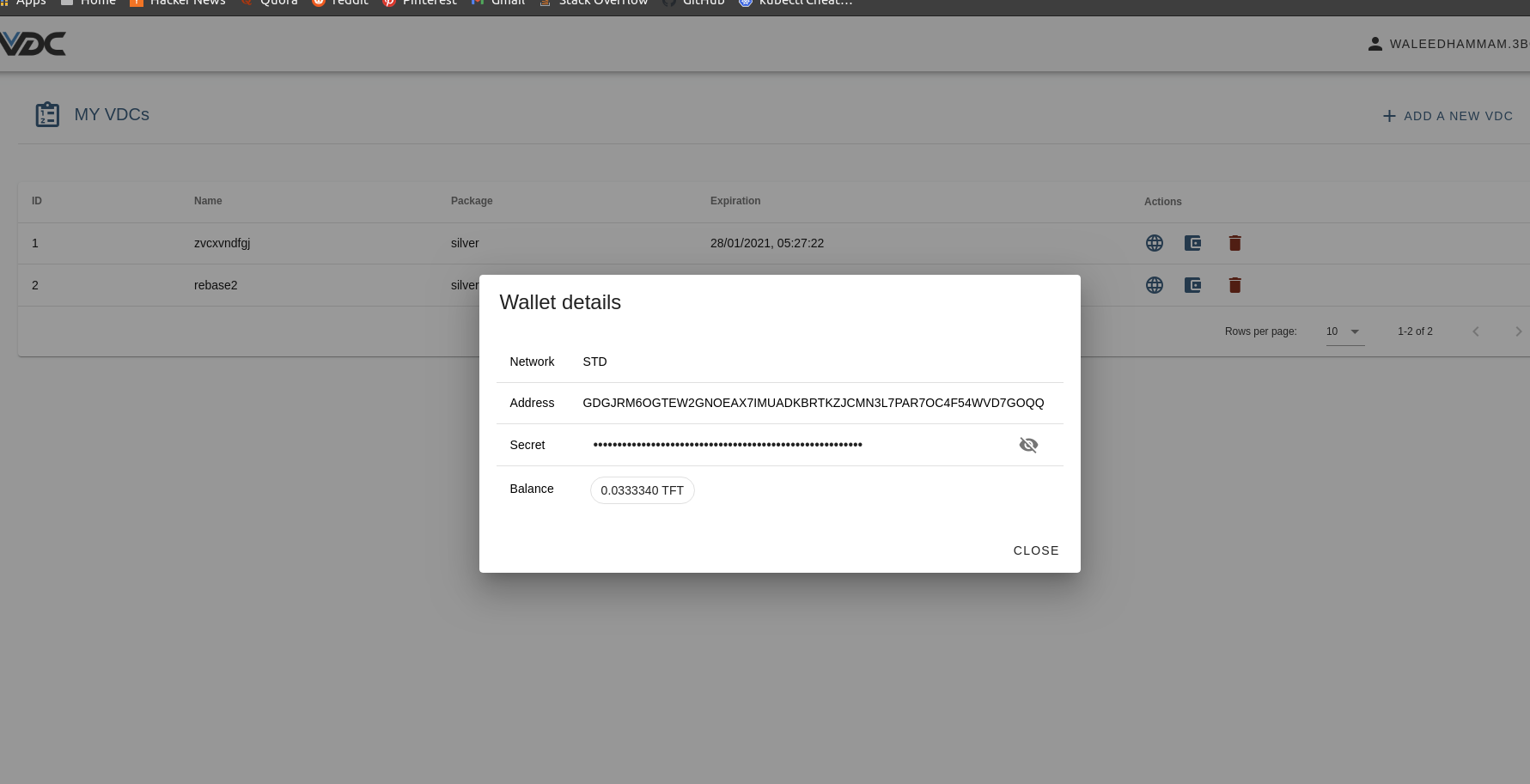Open wallet for rebase2 VDC

click(1192, 285)
